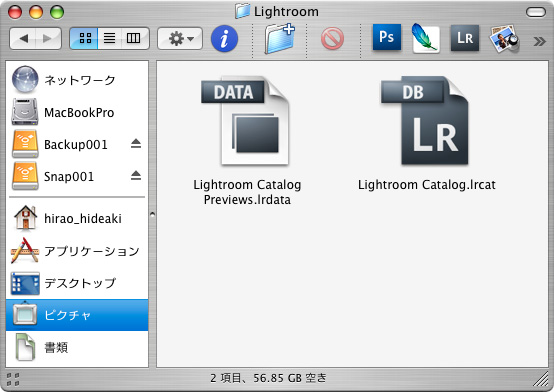554x392 pixels.
Task: Click the 'Lightroom Catalog.lrcat' file name
Action: pos(426,185)
